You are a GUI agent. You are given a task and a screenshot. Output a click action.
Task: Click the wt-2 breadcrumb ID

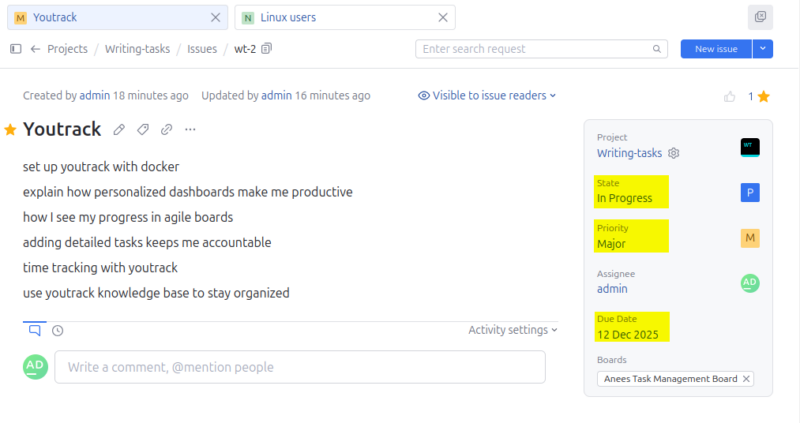click(245, 49)
